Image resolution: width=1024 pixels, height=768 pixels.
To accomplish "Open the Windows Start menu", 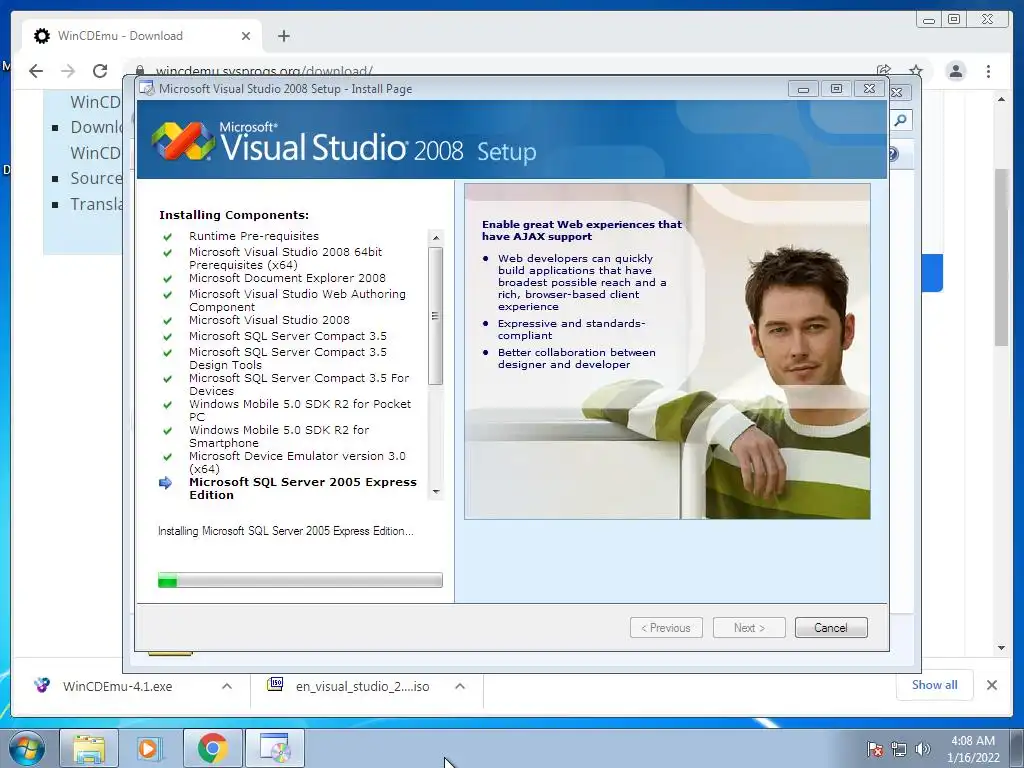I will click(27, 748).
